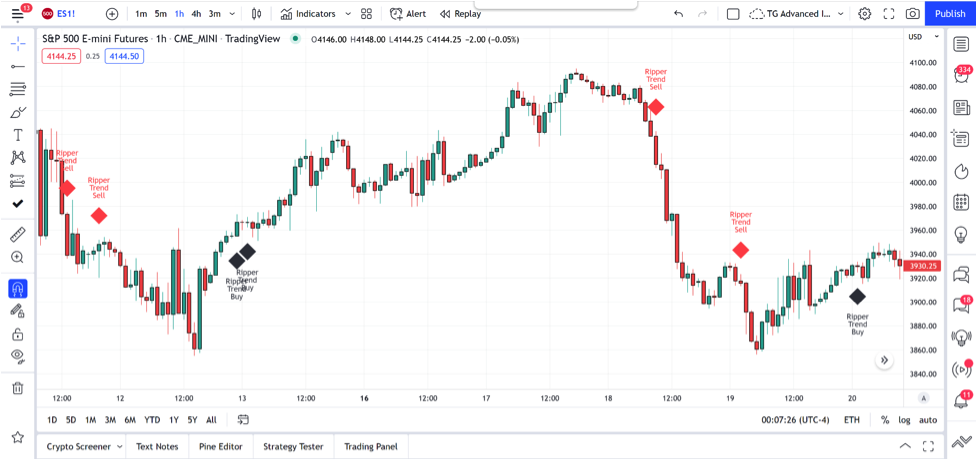Switch to the Pine Editor tab
This screenshot has height=460, width=977.
[x=220, y=447]
